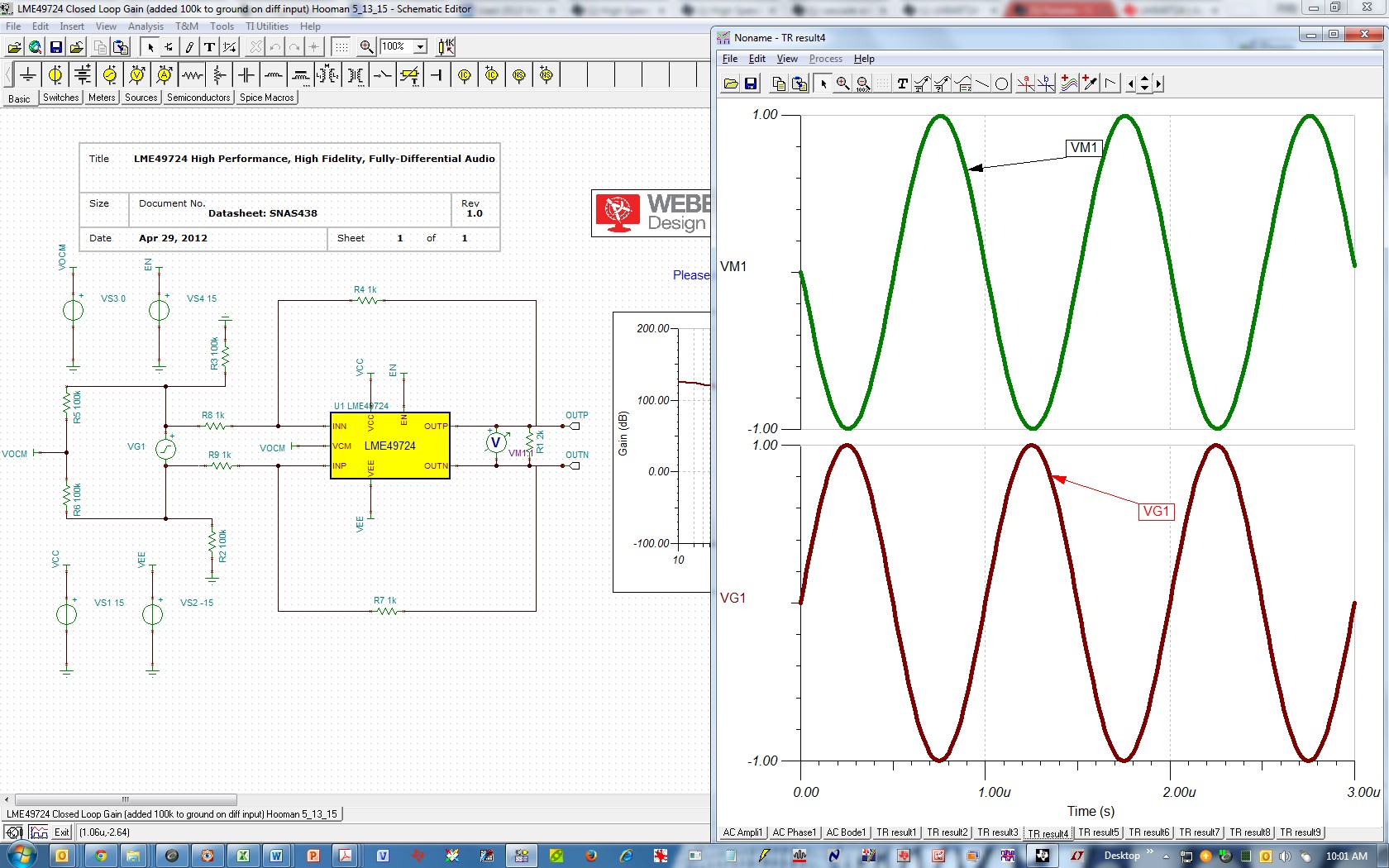Click the select components 1K tool
The image size is (1389, 868).
click(446, 47)
